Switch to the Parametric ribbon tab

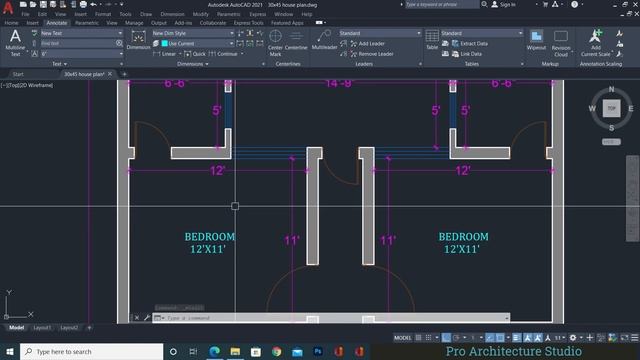pos(87,23)
